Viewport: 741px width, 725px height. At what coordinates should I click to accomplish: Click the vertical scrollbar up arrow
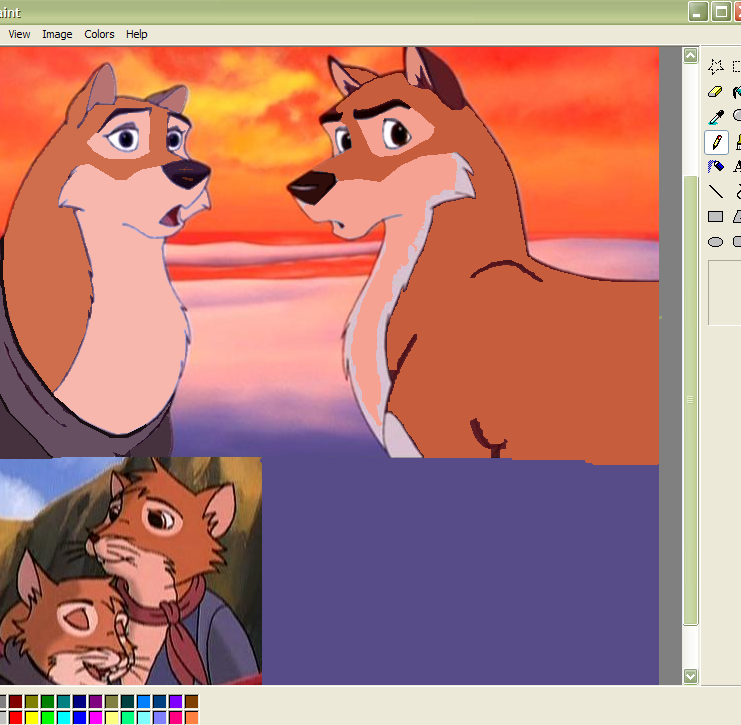click(x=690, y=56)
